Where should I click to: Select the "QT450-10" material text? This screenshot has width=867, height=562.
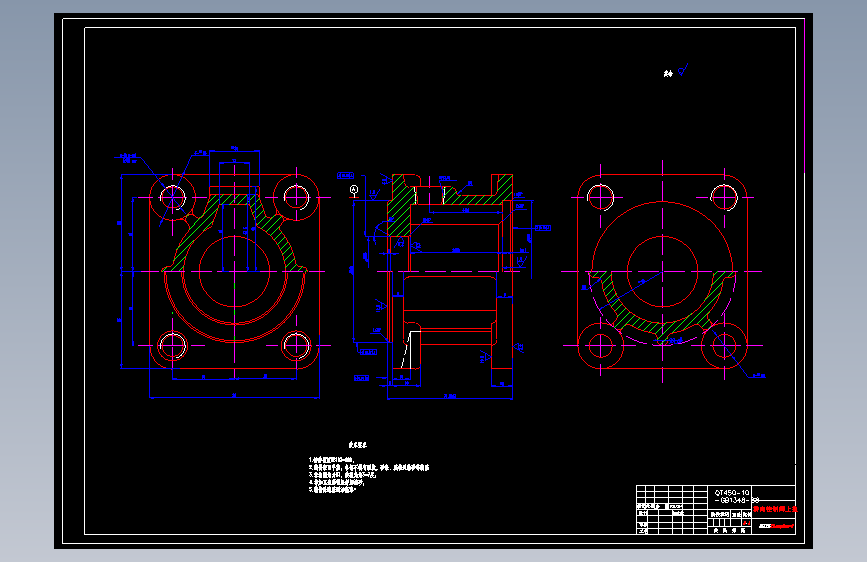tap(732, 492)
